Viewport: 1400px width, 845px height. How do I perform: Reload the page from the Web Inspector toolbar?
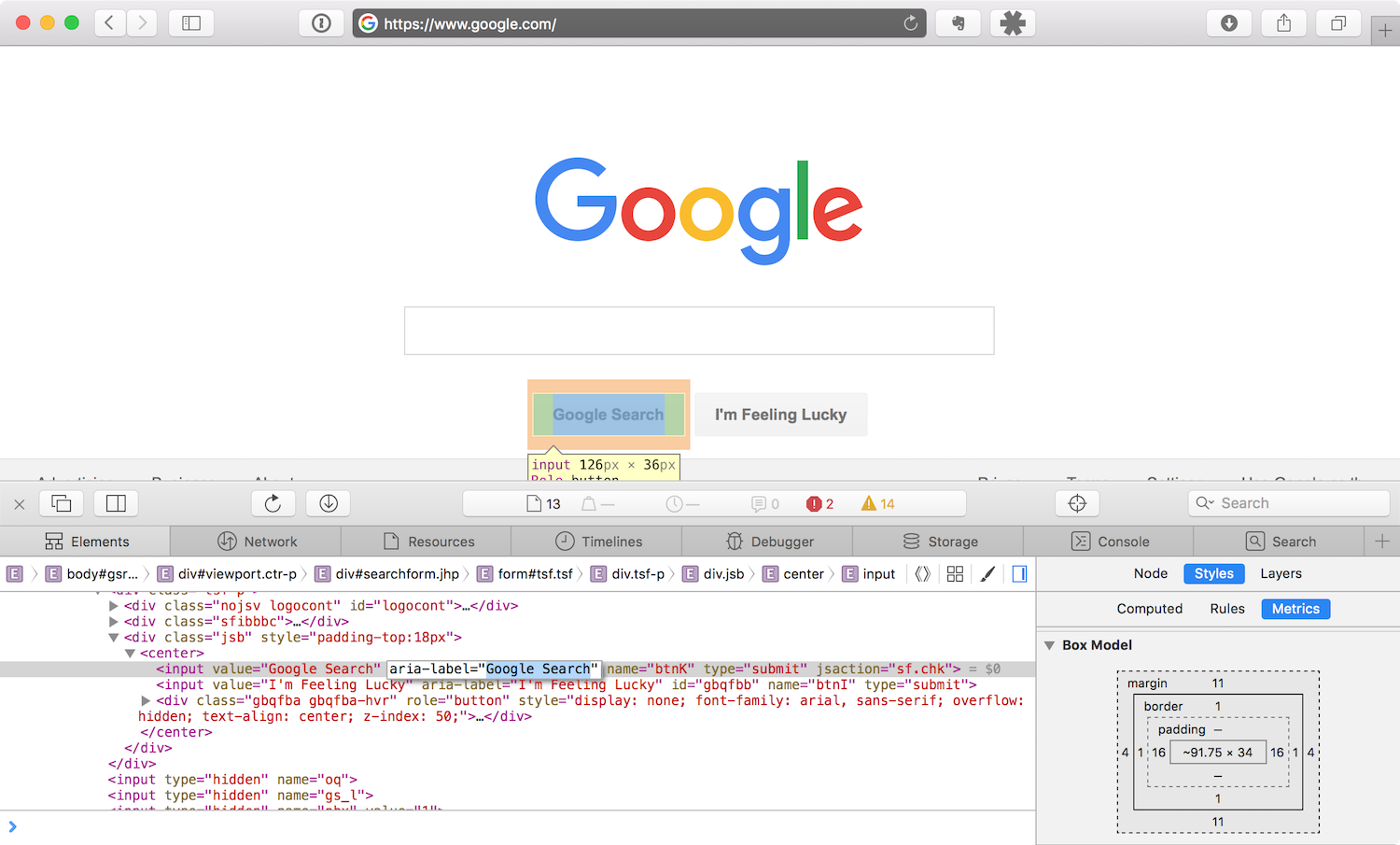pos(273,503)
